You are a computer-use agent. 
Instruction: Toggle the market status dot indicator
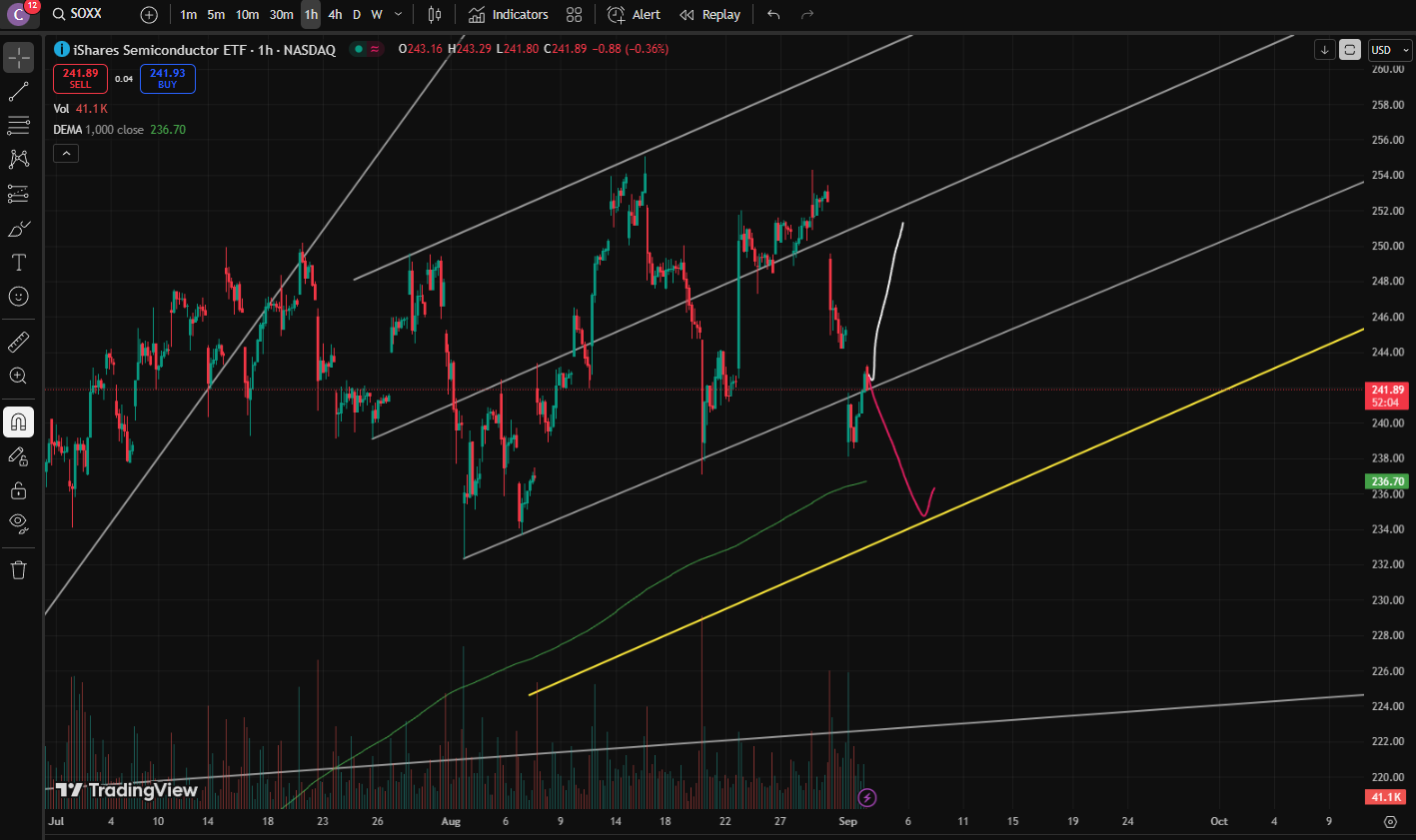pos(358,49)
